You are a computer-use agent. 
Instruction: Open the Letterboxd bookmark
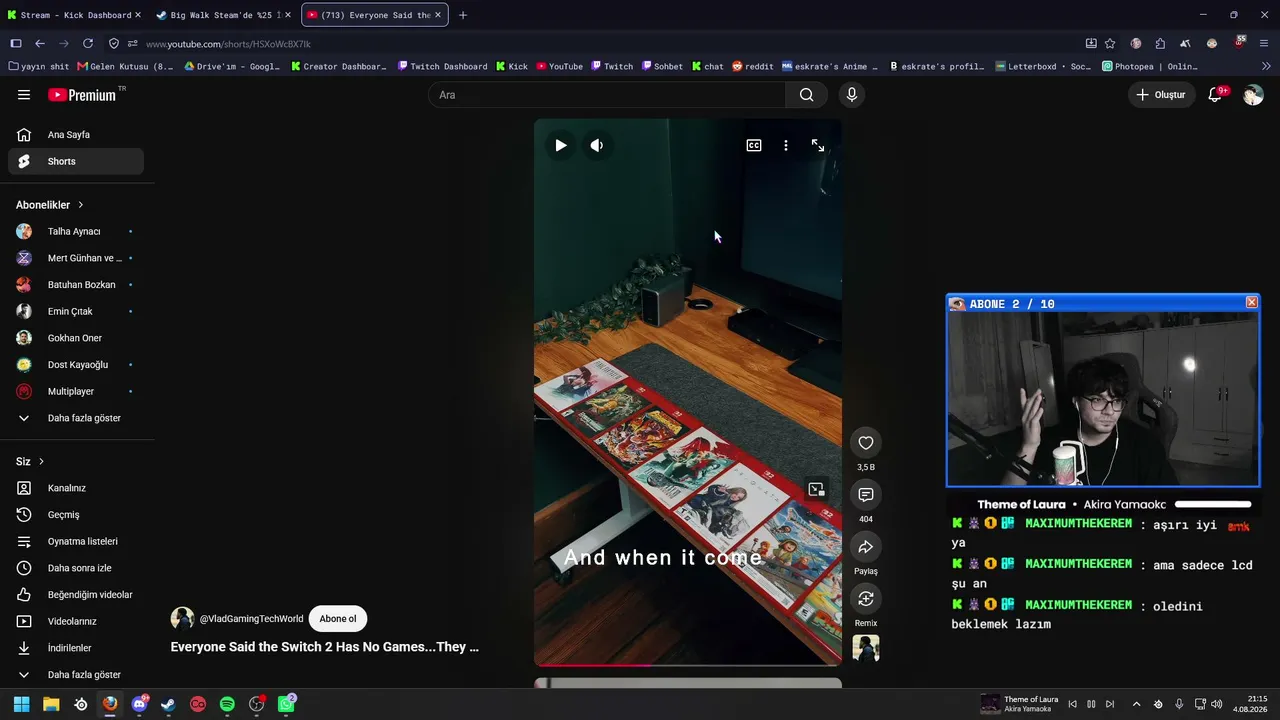(x=1044, y=67)
